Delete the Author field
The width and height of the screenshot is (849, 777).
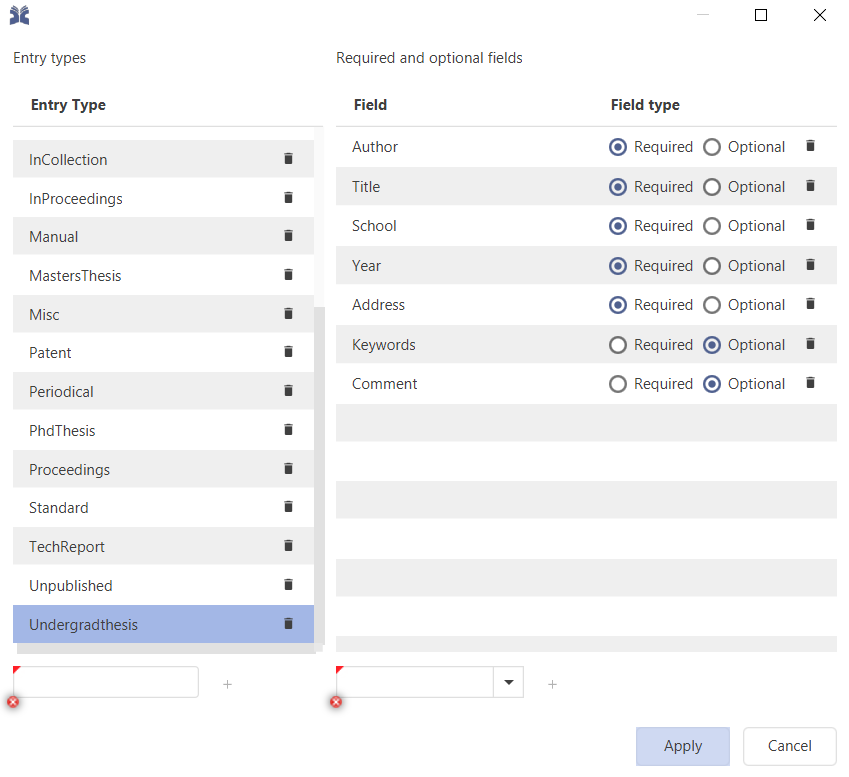point(810,146)
